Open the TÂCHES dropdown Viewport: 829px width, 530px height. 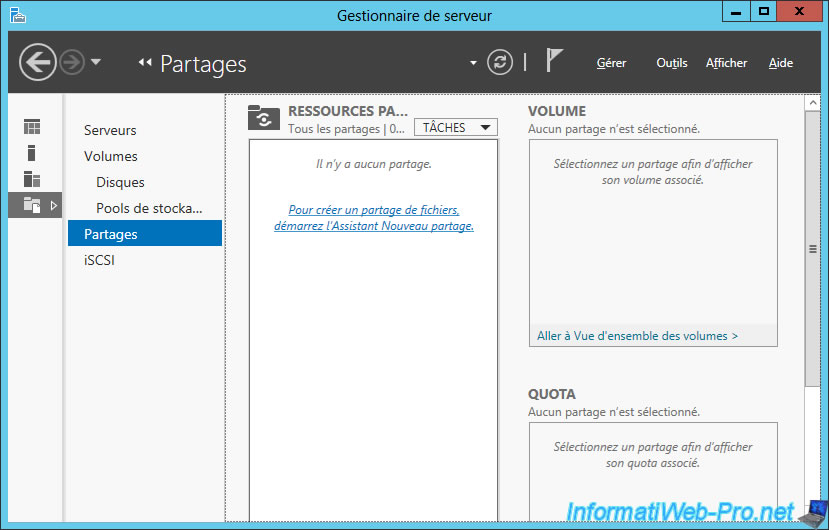(x=456, y=127)
